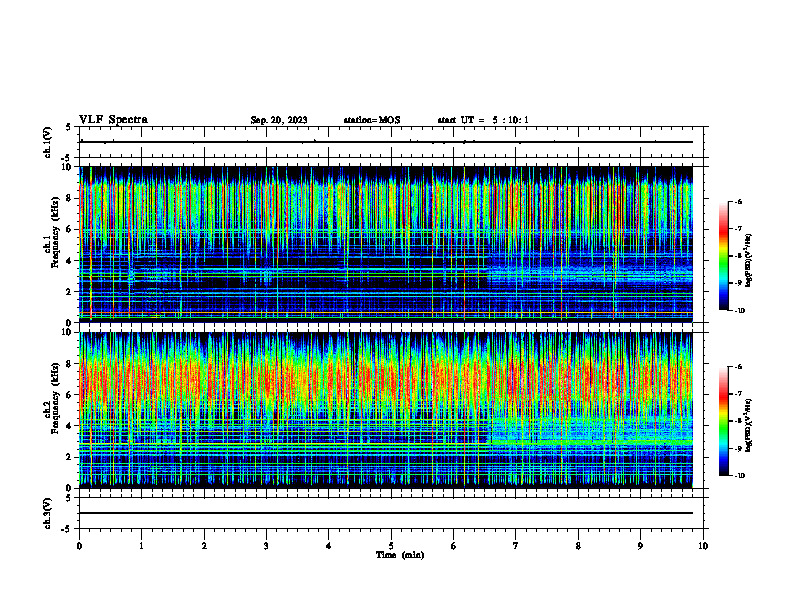Select the ch.2 color bar log(PSD) label
The height and width of the screenshot is (612, 792).
(749, 426)
